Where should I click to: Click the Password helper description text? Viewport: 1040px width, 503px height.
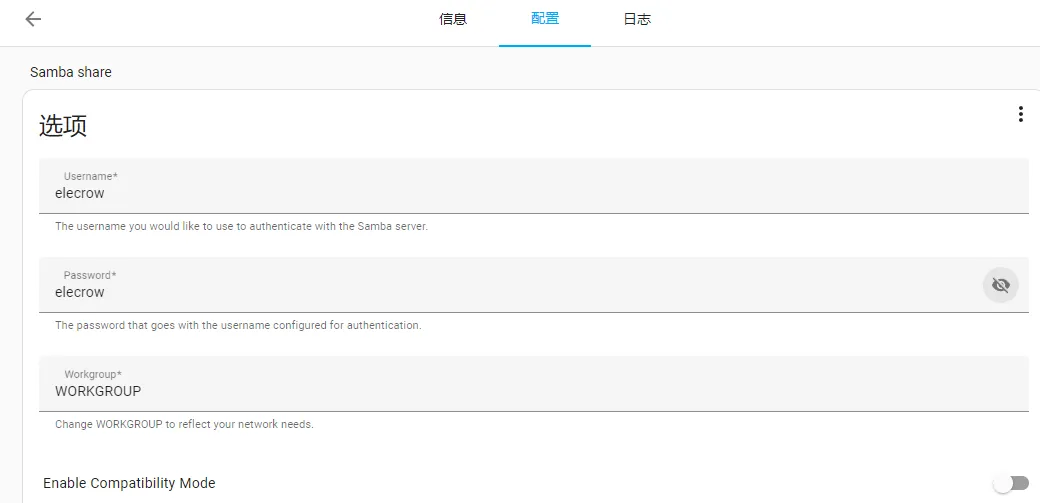[x=238, y=326]
